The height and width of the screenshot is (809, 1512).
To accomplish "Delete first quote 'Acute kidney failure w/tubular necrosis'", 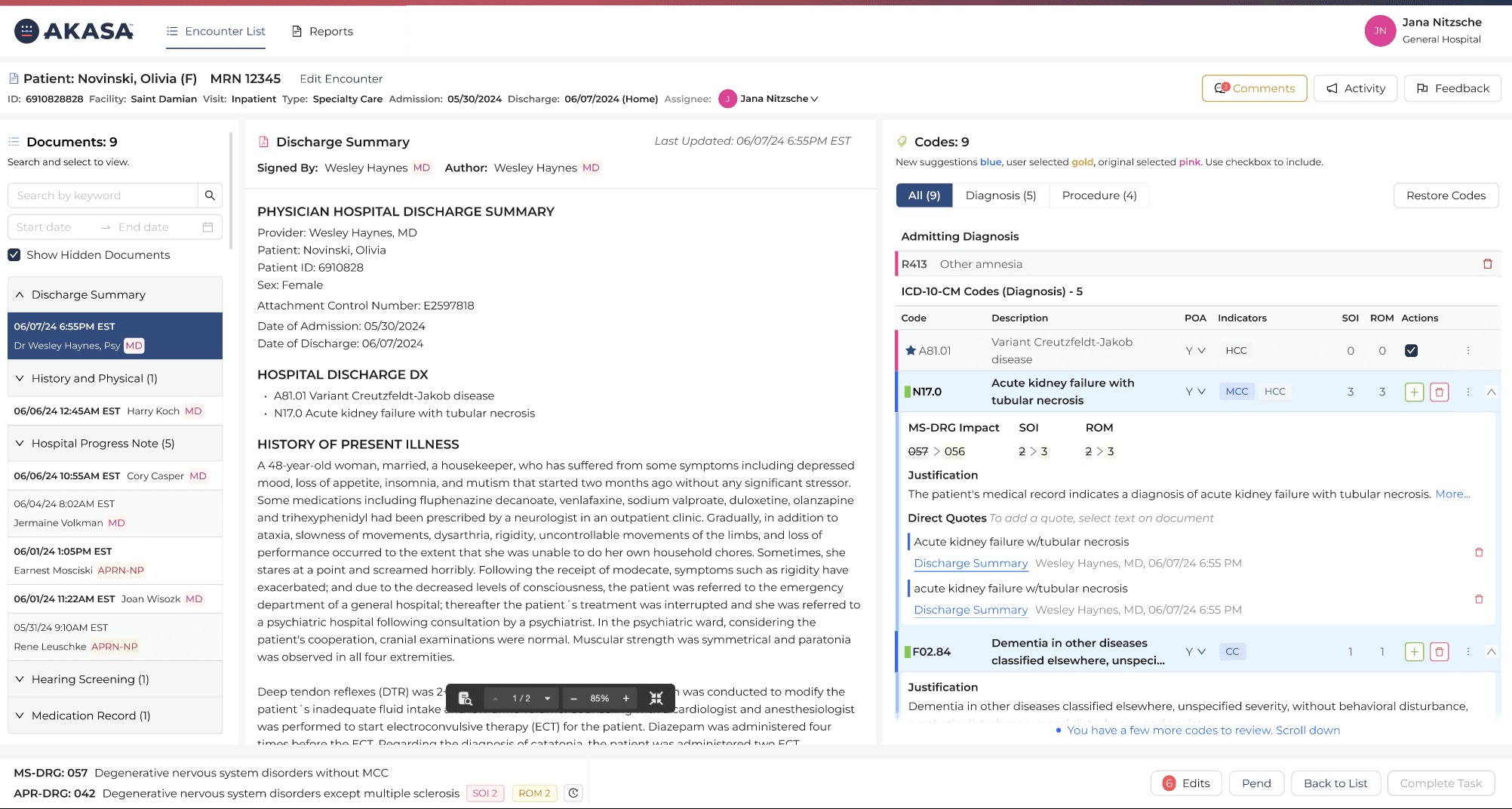I will (x=1479, y=552).
